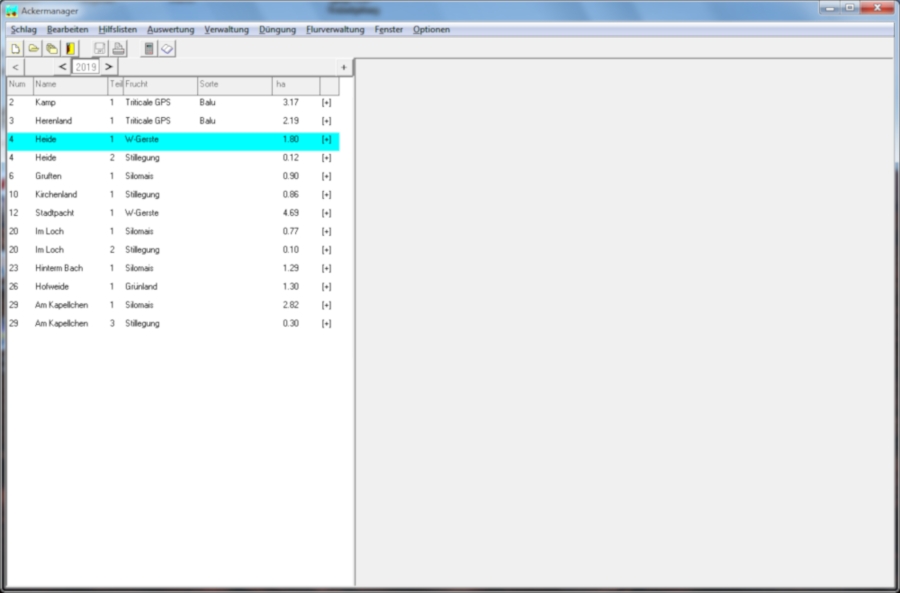Screen dimensions: 900x593
Task: Go to previous year before 2019
Action: click(63, 67)
